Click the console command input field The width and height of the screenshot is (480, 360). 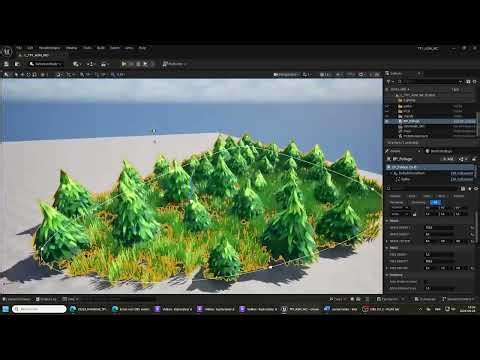pos(117,299)
